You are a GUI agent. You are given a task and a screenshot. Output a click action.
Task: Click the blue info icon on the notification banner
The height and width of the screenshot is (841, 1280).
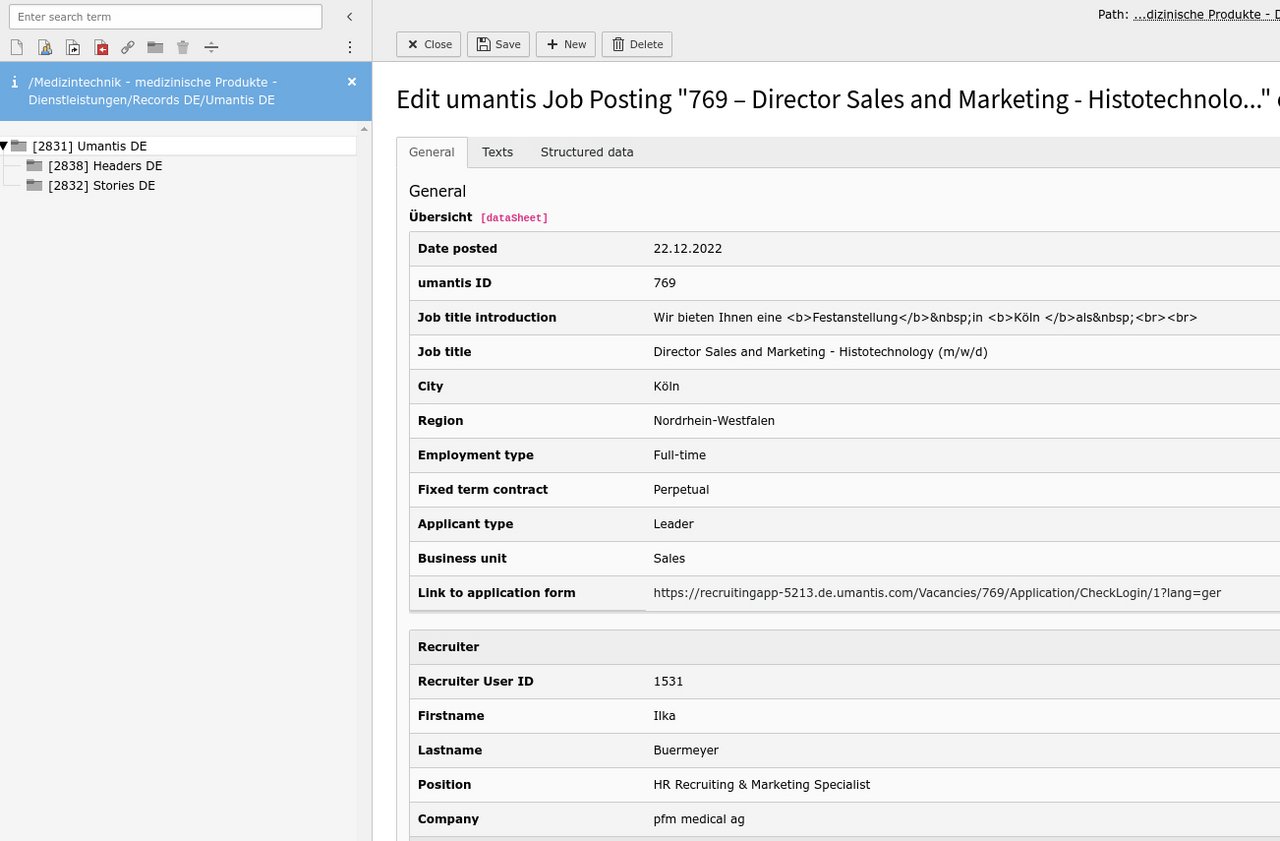(x=14, y=82)
